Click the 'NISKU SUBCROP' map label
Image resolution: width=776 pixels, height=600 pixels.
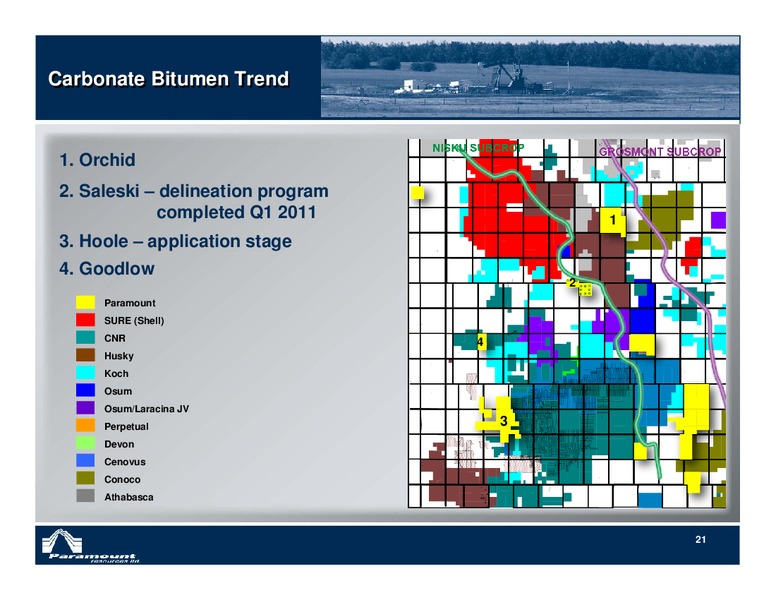478,148
